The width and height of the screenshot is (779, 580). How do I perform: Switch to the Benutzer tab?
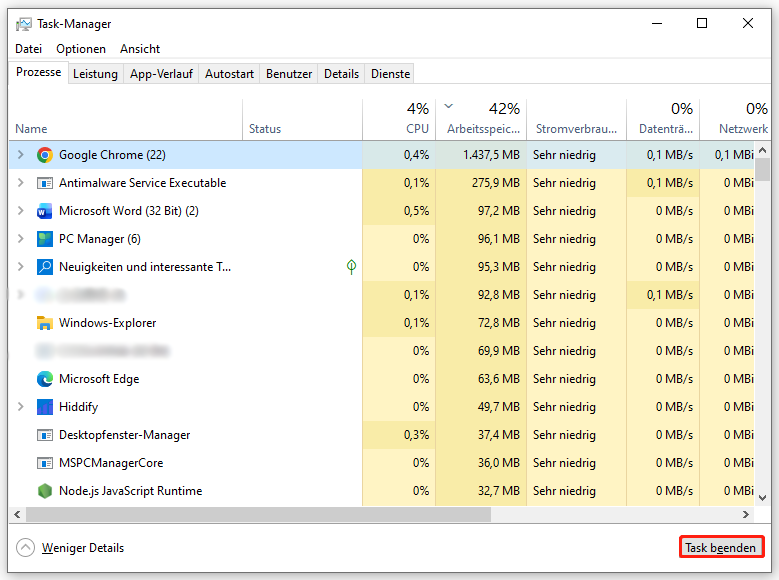pyautogui.click(x=289, y=74)
